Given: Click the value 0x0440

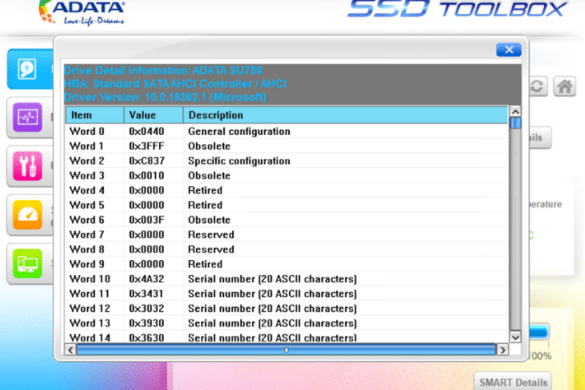Looking at the screenshot, I should pyautogui.click(x=146, y=131).
